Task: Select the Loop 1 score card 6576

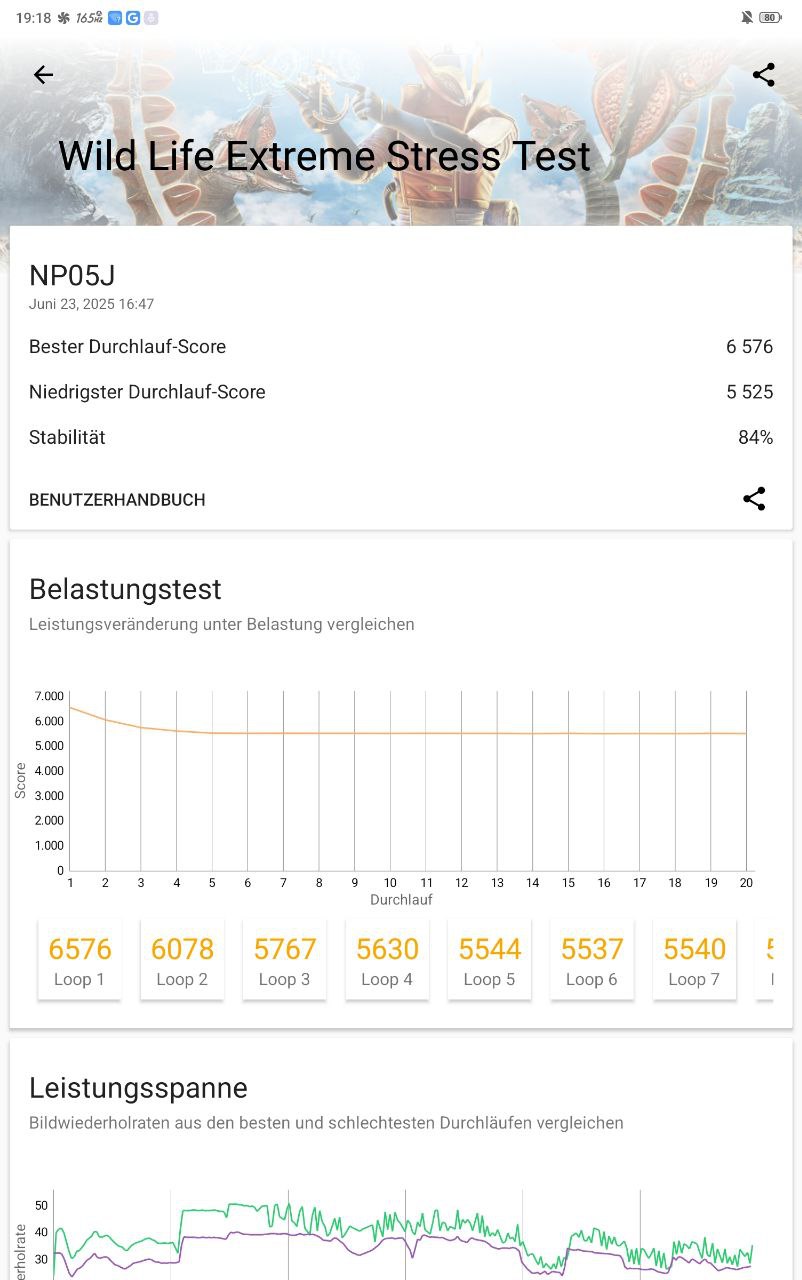Action: (x=80, y=960)
